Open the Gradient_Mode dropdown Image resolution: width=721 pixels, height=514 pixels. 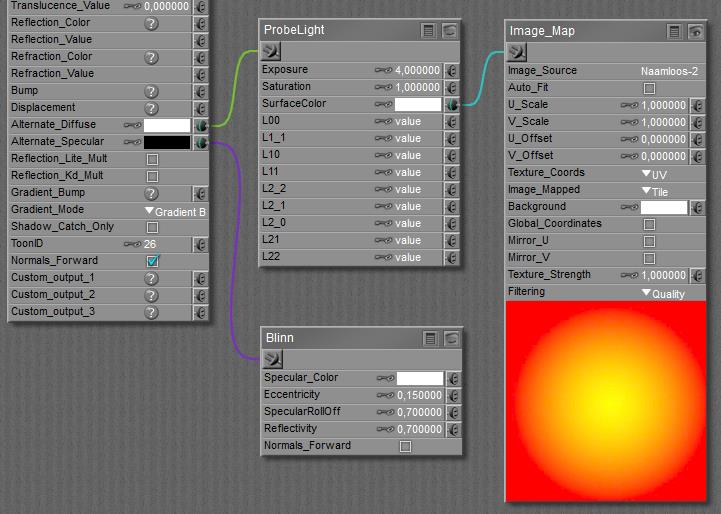coord(175,211)
